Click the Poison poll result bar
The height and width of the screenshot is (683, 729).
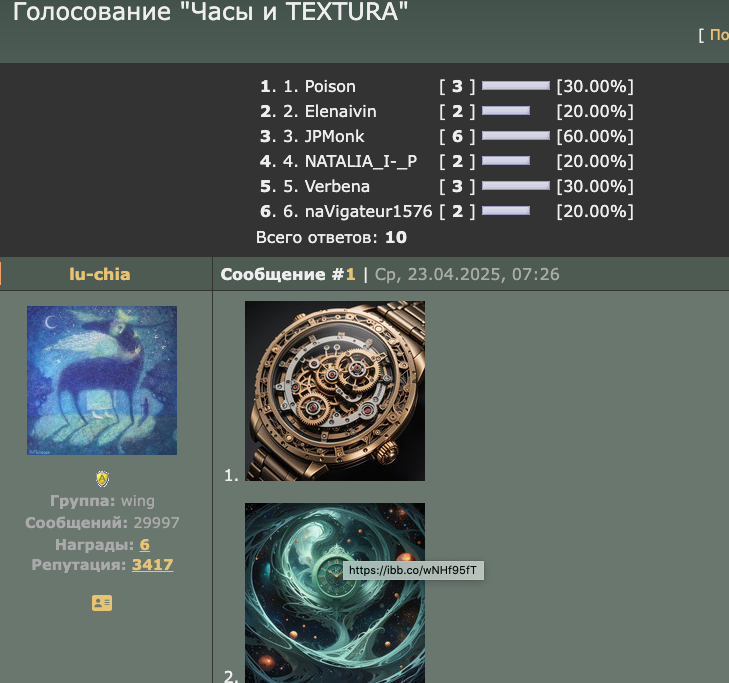pyautogui.click(x=516, y=86)
